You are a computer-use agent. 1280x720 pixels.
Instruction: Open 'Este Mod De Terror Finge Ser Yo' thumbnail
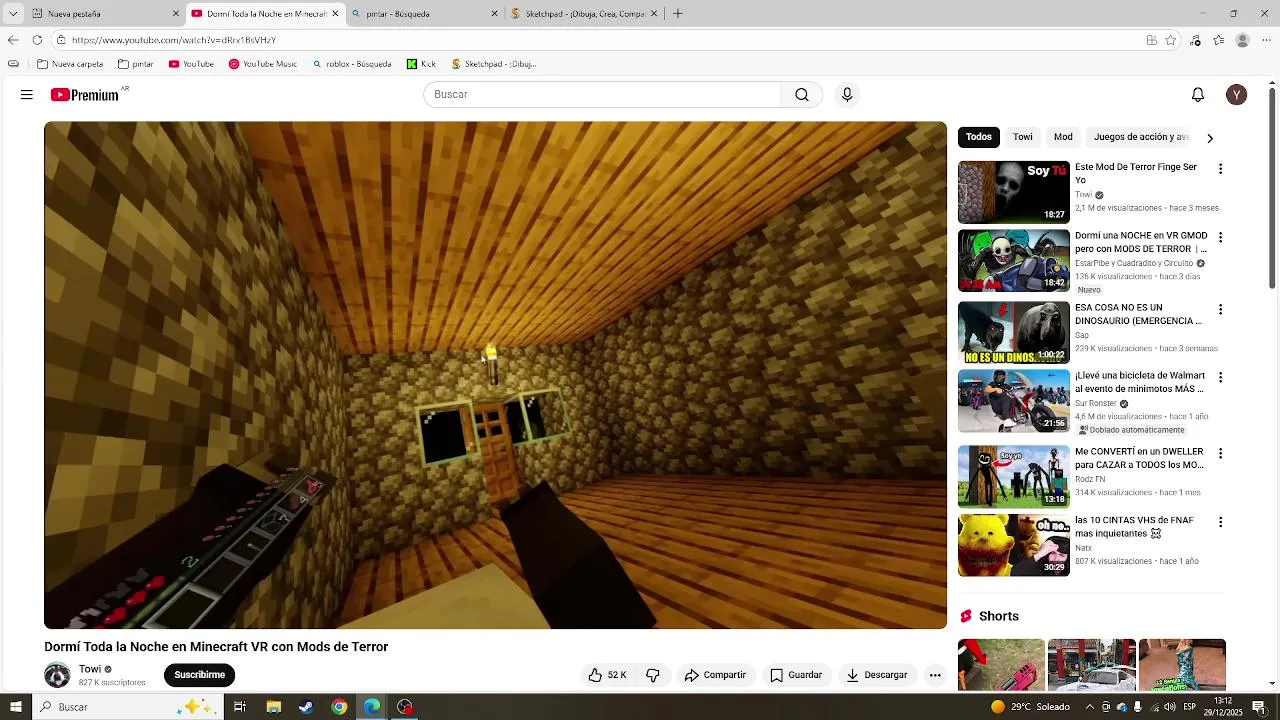[x=1014, y=192]
